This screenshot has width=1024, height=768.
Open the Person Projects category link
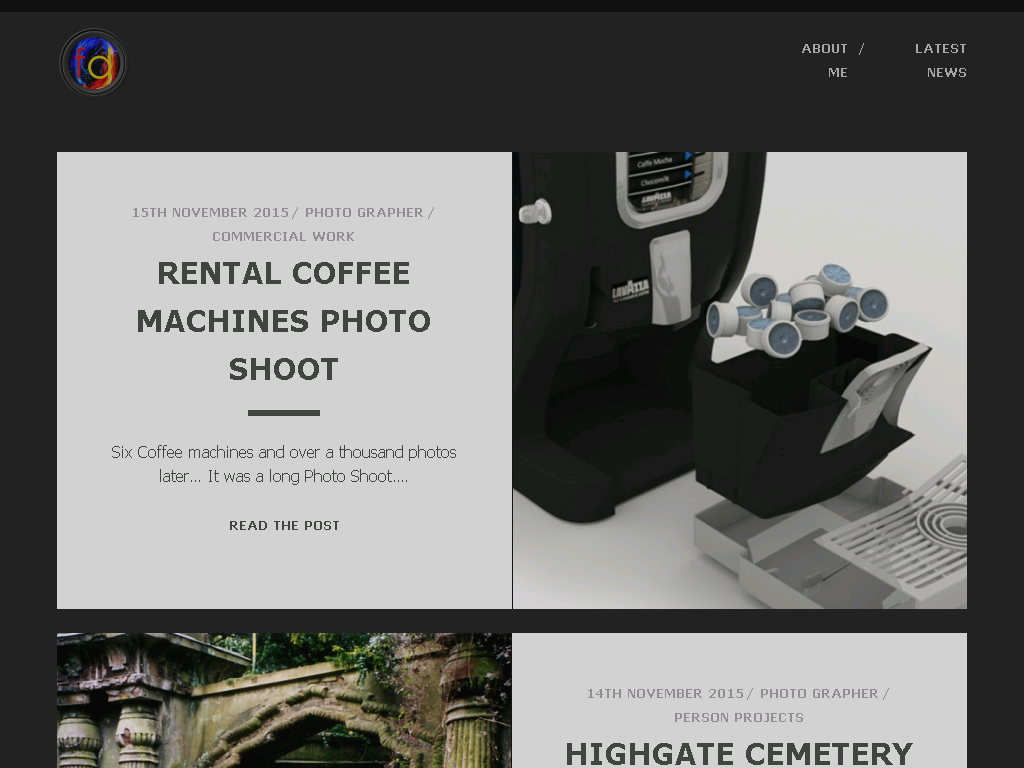click(739, 718)
